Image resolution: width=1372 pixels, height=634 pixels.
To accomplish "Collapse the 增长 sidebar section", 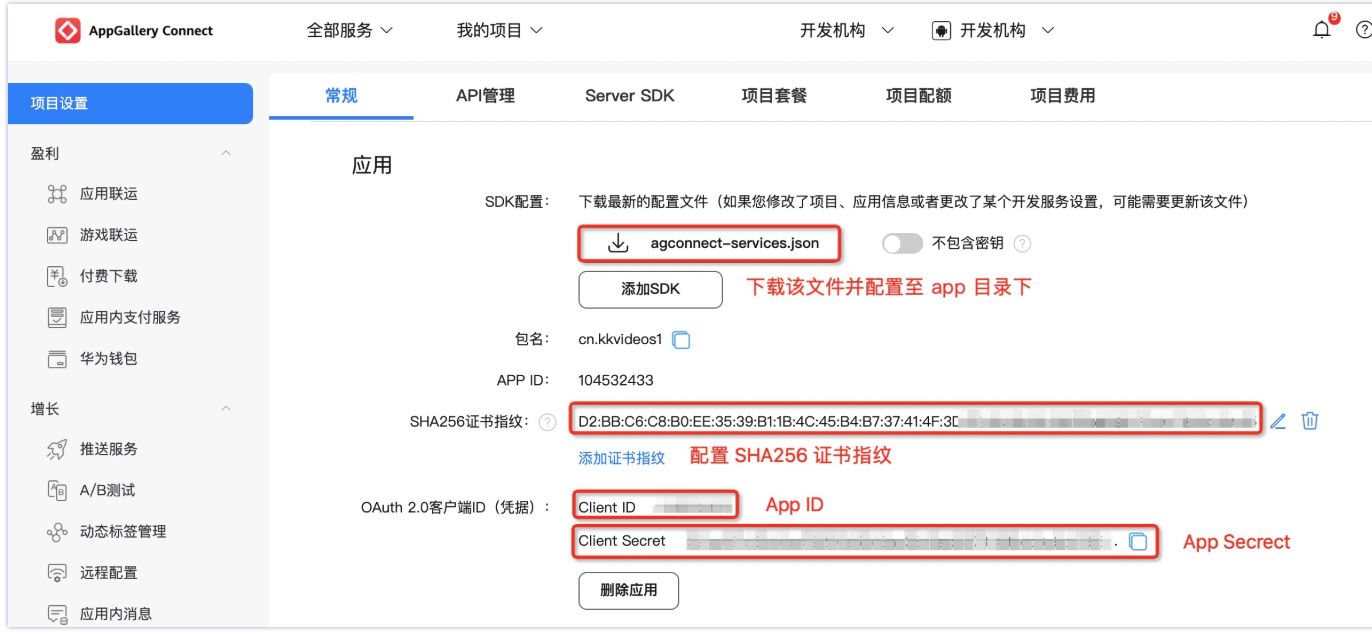I will tap(226, 408).
